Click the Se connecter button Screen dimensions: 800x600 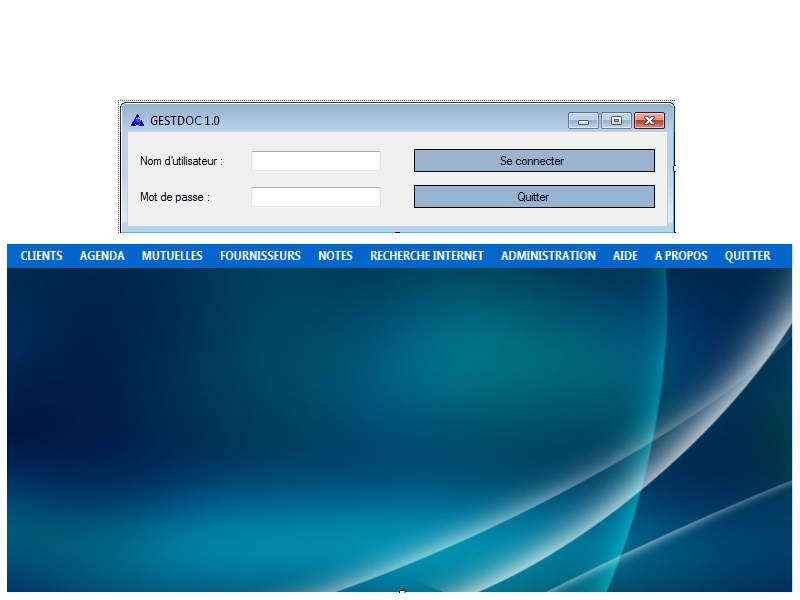[x=534, y=161]
